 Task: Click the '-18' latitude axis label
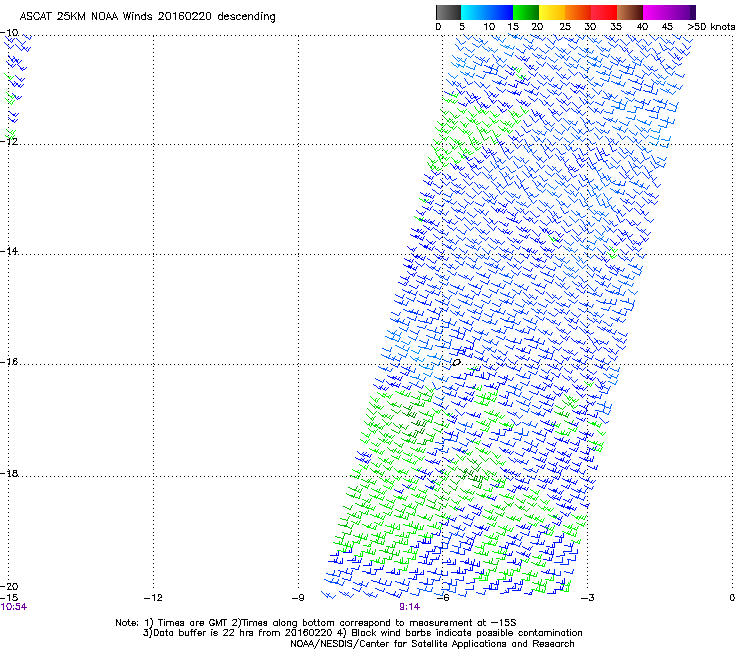pyautogui.click(x=9, y=473)
